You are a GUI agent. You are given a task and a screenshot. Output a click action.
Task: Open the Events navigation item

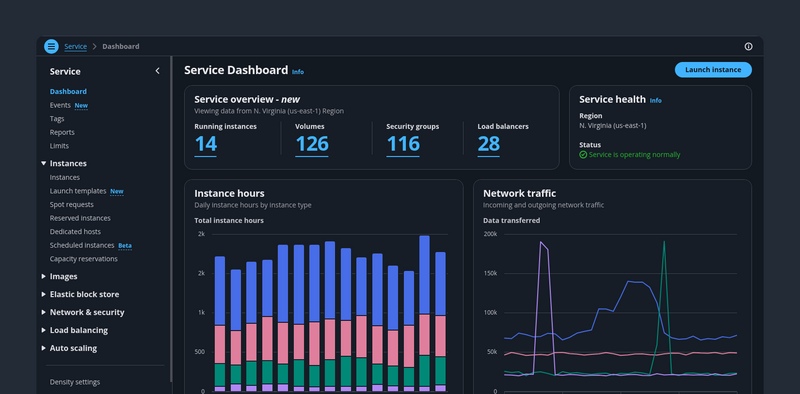[60, 105]
